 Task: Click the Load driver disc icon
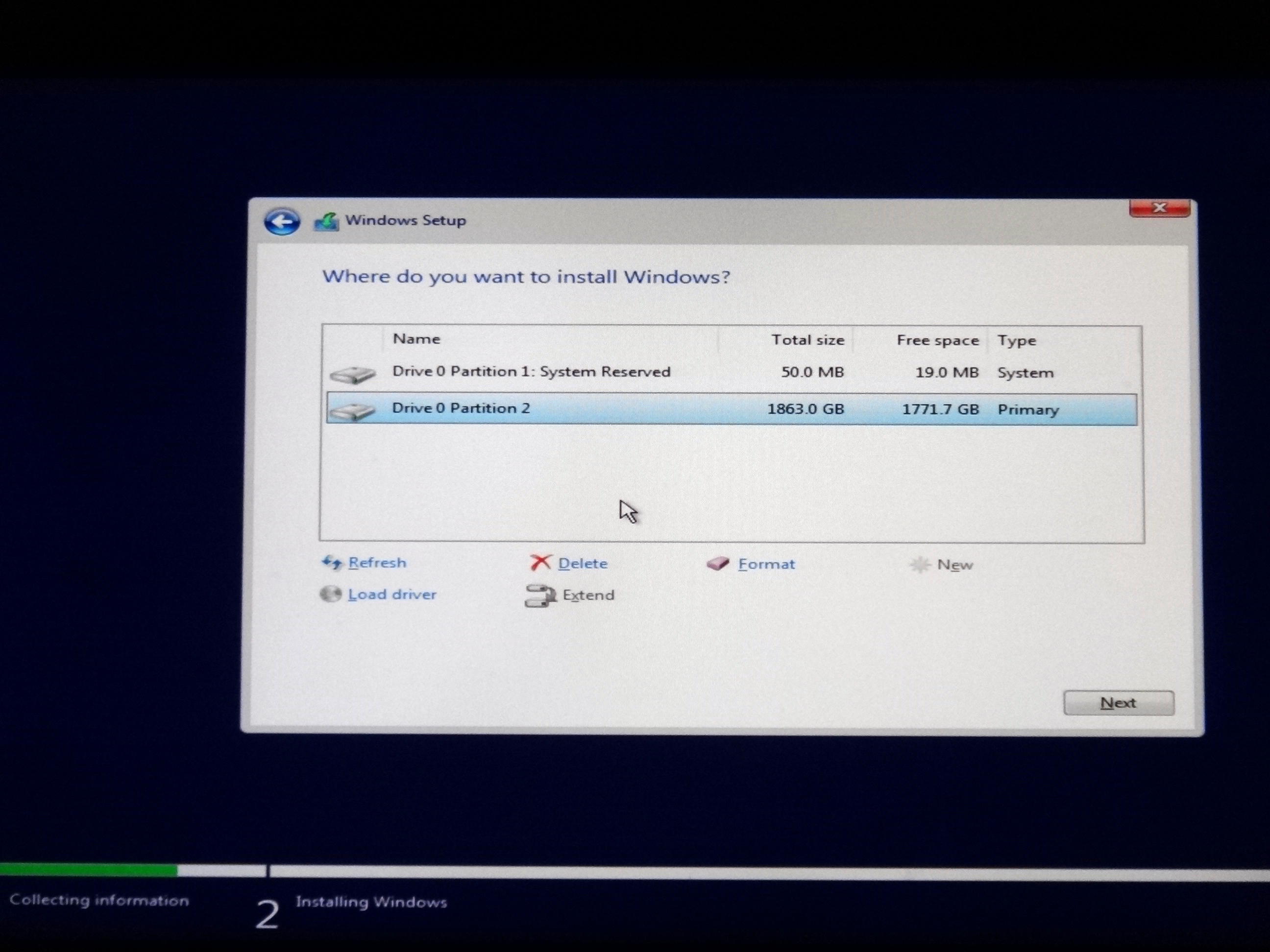[x=331, y=594]
